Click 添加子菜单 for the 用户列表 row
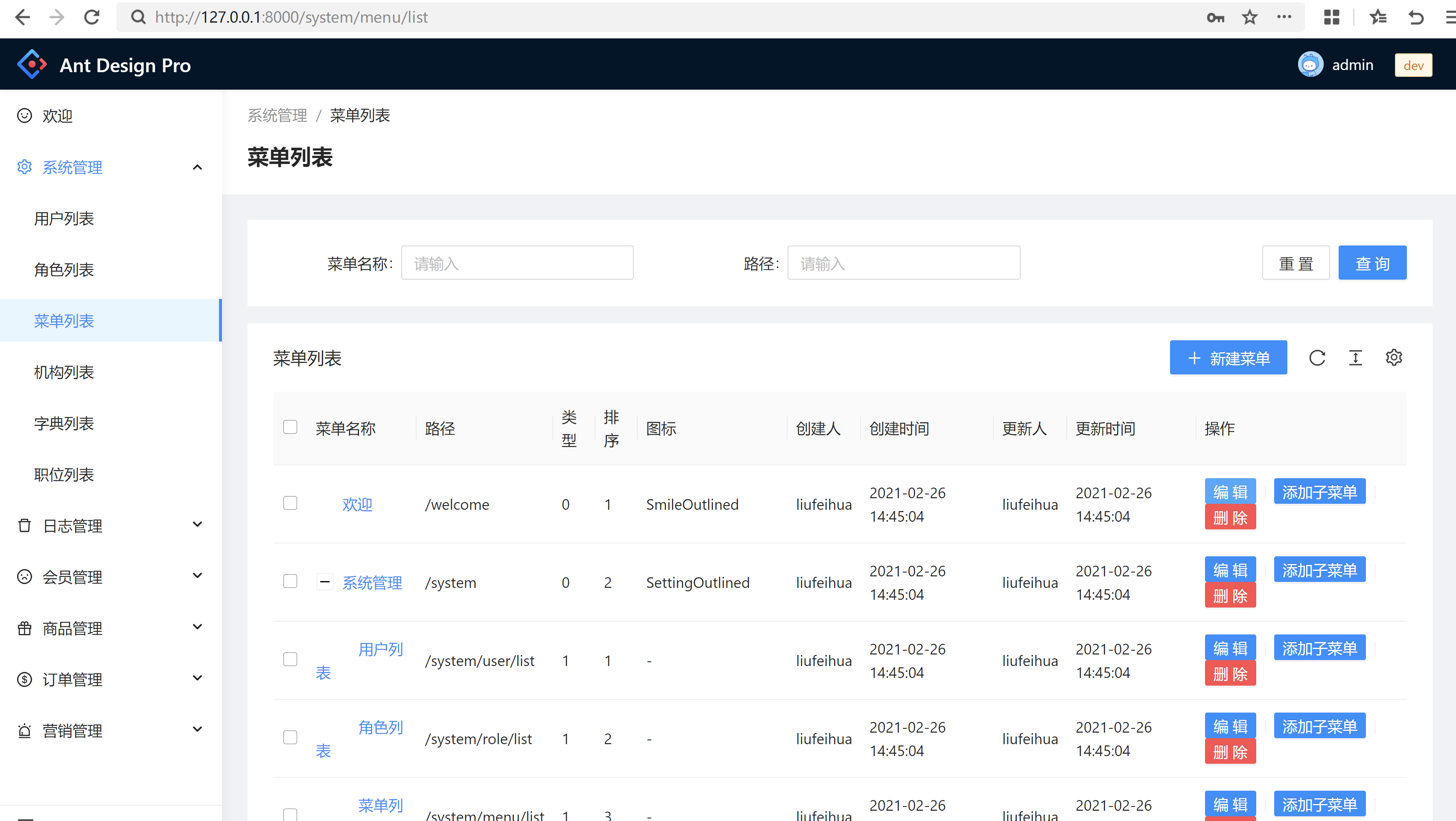The image size is (1456, 821). [x=1319, y=648]
